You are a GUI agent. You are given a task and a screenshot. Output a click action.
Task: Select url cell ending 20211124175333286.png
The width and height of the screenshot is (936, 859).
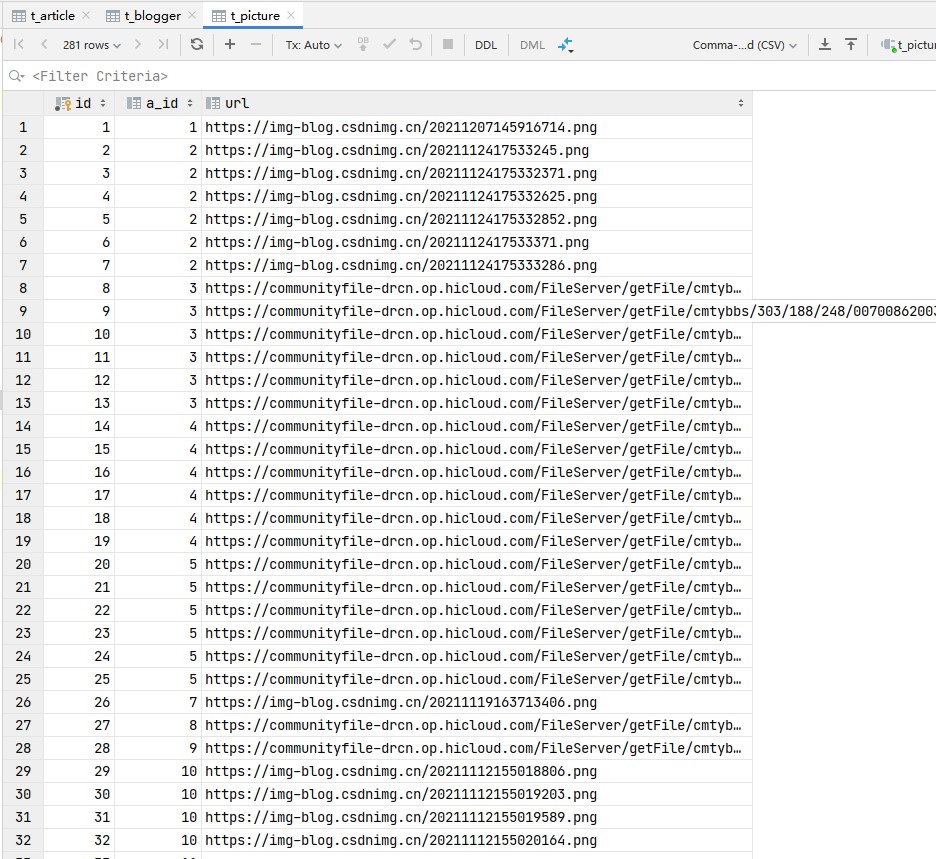476,265
